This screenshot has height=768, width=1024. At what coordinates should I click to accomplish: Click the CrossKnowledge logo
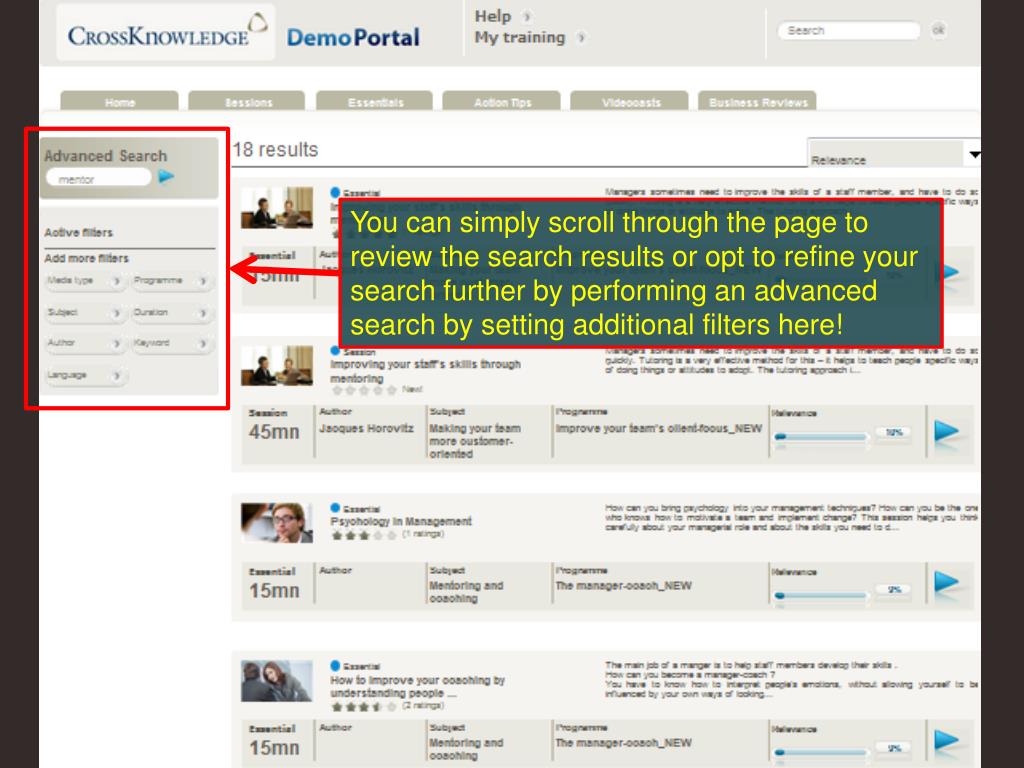pos(166,32)
